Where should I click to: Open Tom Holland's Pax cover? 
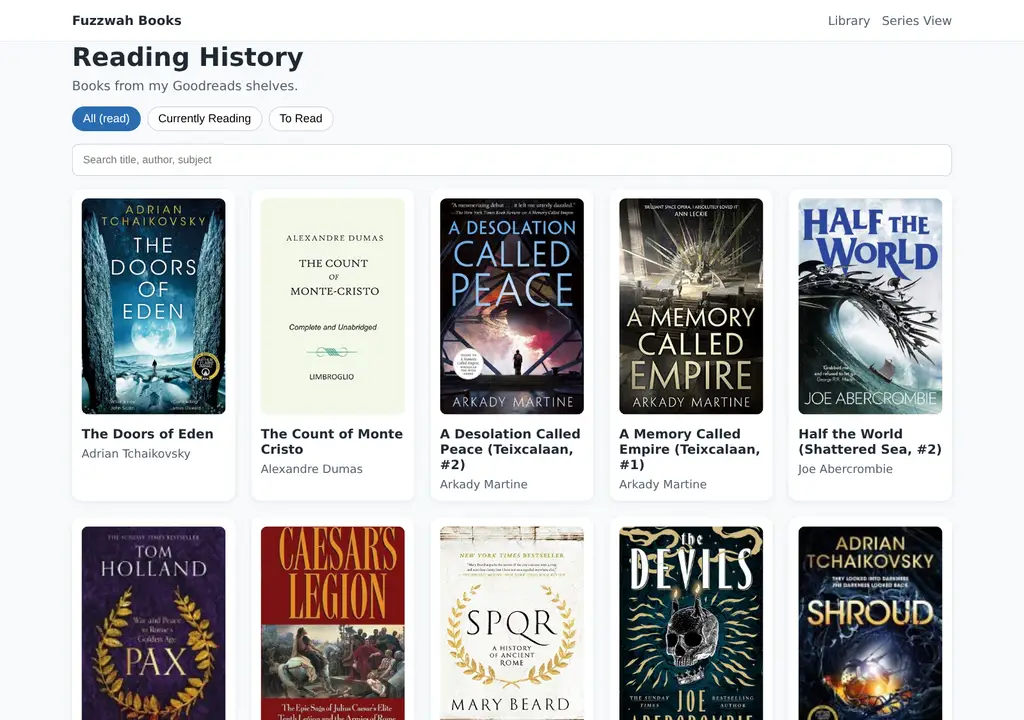(x=153, y=623)
